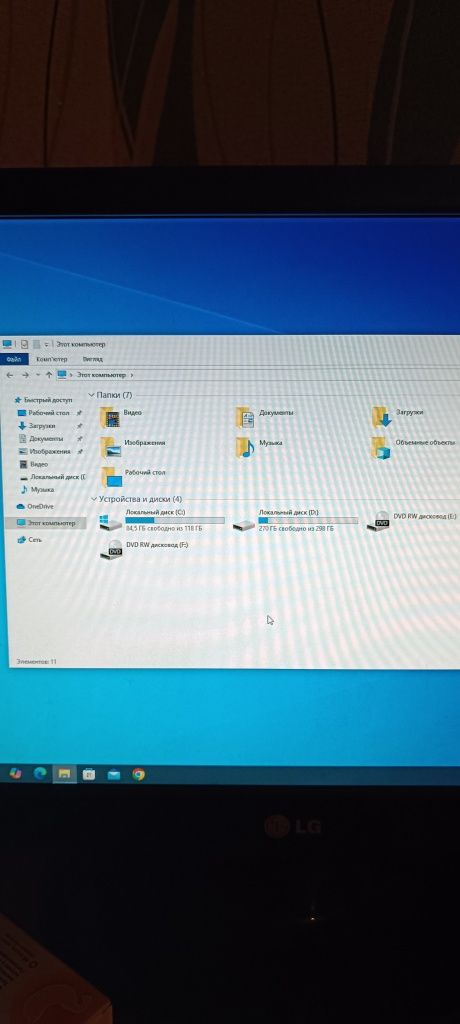The image size is (460, 1024).
Task: Switch to the Вид ribbon tab
Action: 93,359
